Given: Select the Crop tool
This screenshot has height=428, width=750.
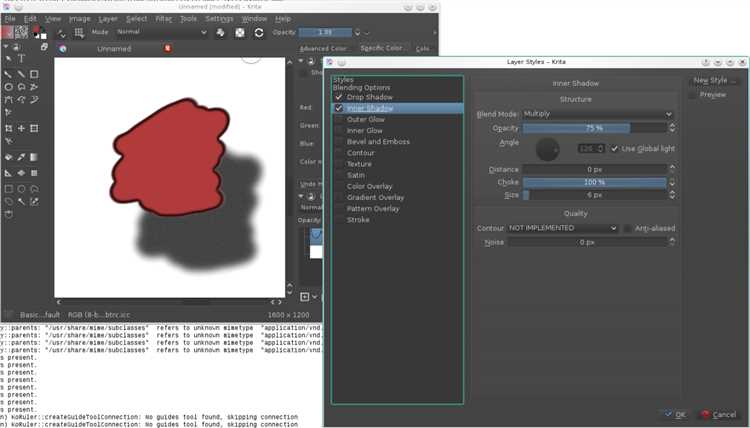Looking at the screenshot, I should (9, 128).
